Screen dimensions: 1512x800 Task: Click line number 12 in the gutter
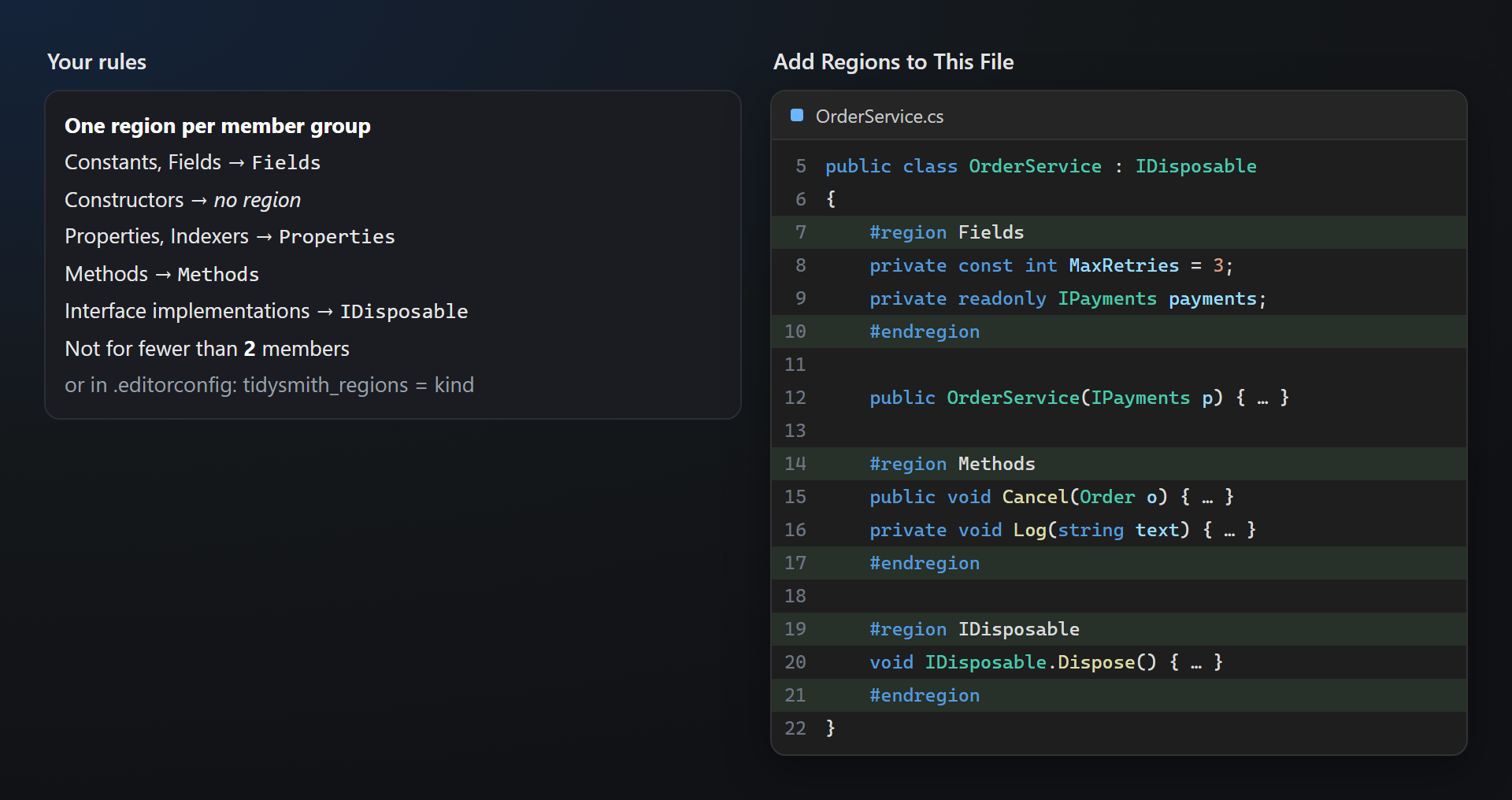coord(795,398)
